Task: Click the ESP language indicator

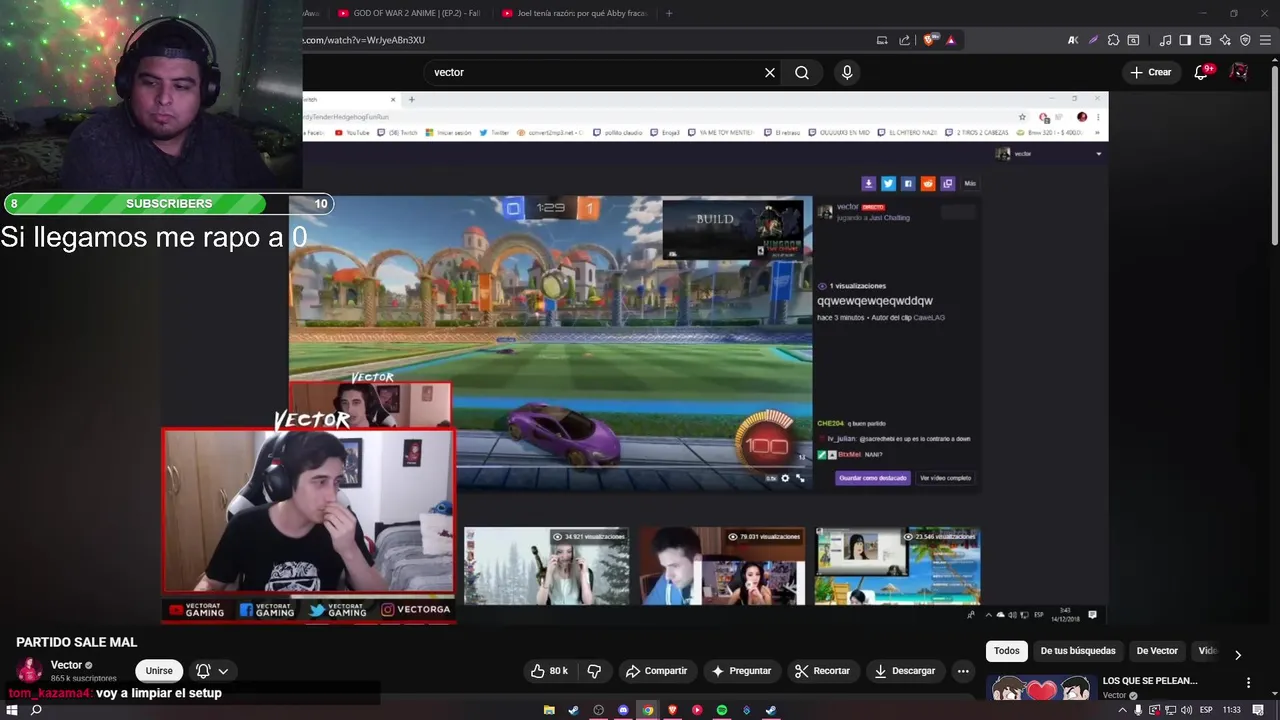Action: point(1206,710)
